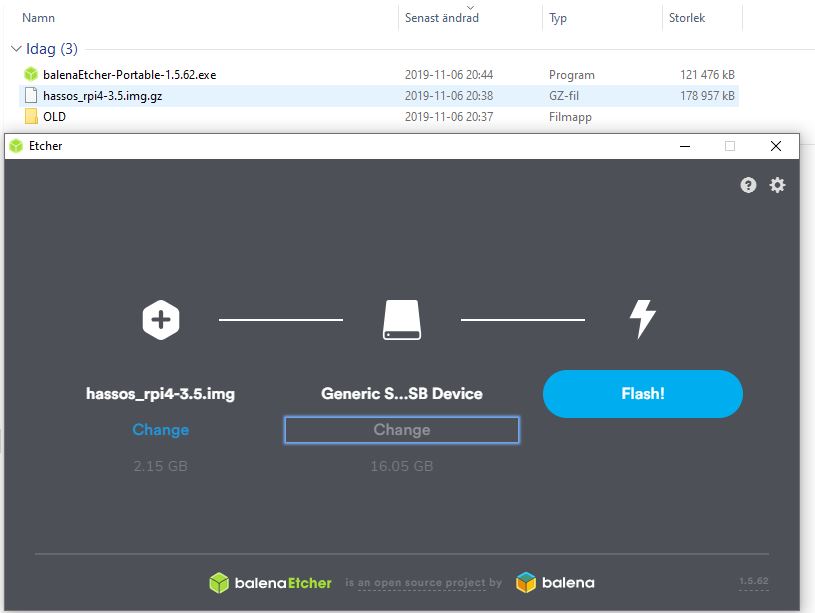
Task: Open 'is an open source project by' link
Action: [x=424, y=583]
